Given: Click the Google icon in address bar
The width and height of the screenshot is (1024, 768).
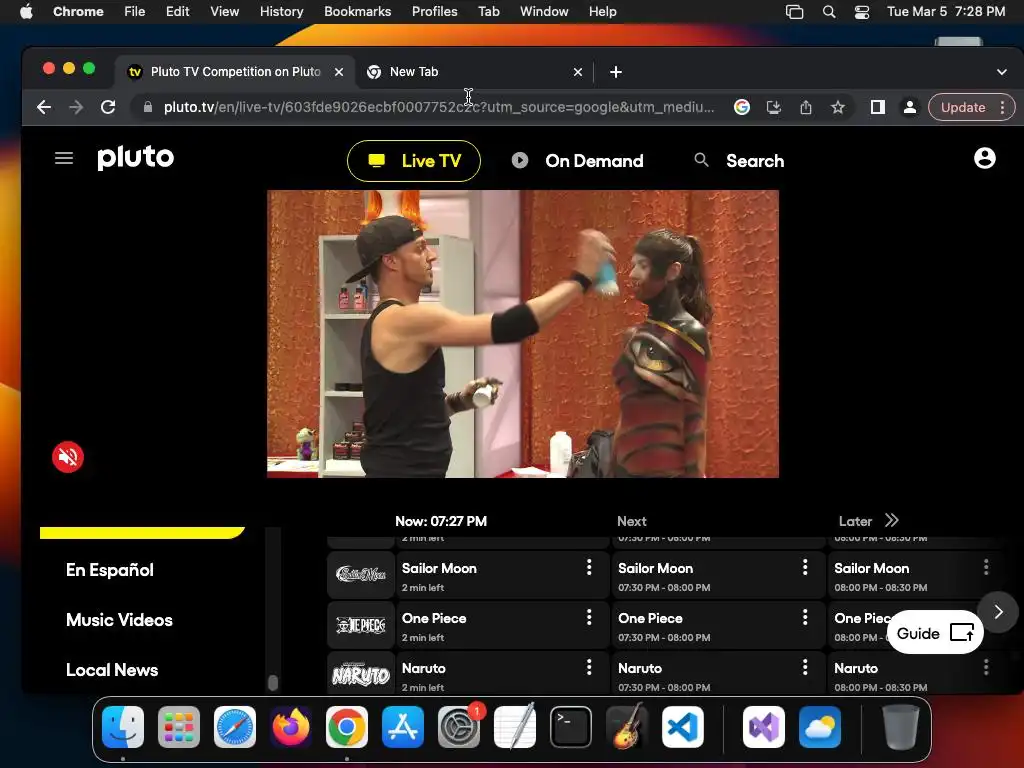Looking at the screenshot, I should [741, 107].
